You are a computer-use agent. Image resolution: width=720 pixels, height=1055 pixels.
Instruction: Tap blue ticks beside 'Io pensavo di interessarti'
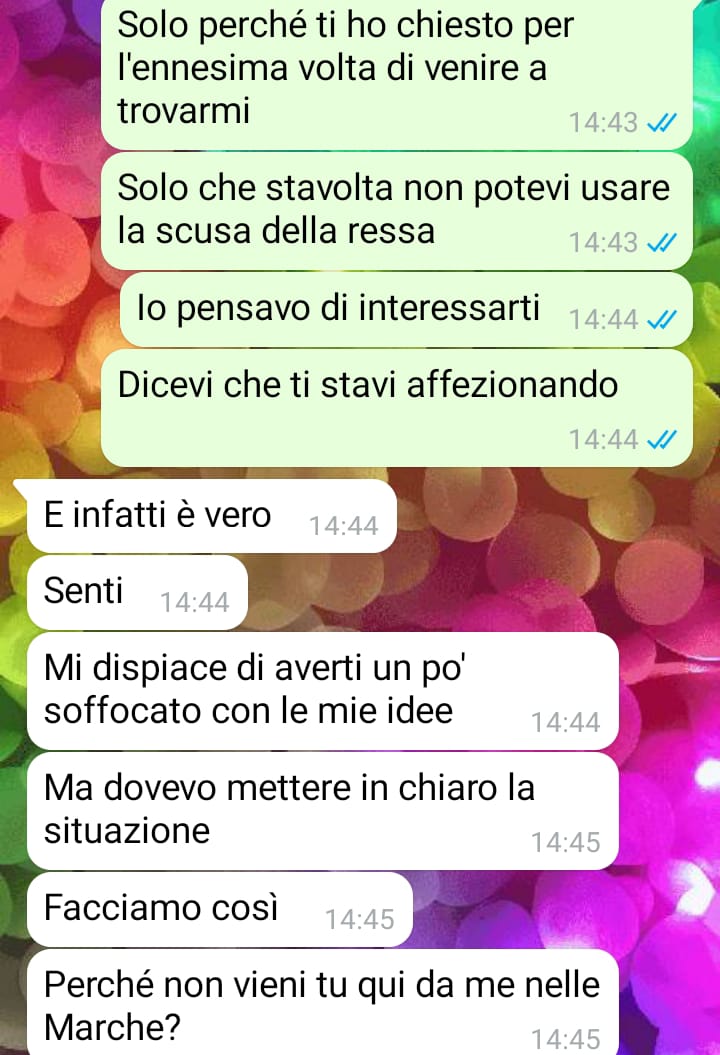pyautogui.click(x=661, y=320)
